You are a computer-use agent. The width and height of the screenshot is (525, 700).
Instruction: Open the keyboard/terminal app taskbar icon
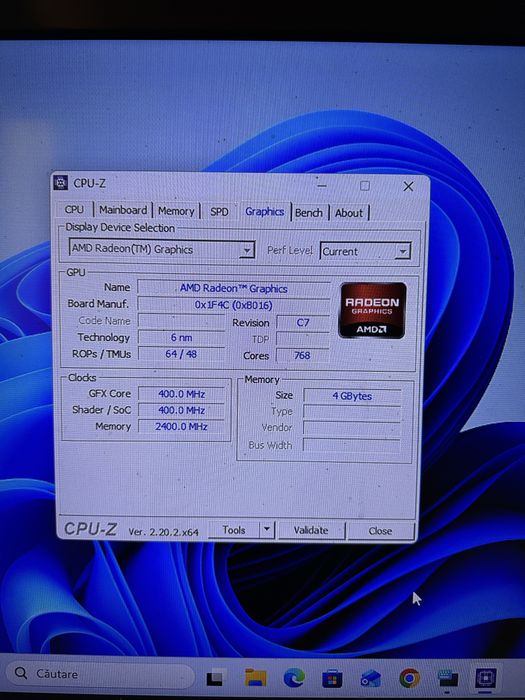point(448,679)
